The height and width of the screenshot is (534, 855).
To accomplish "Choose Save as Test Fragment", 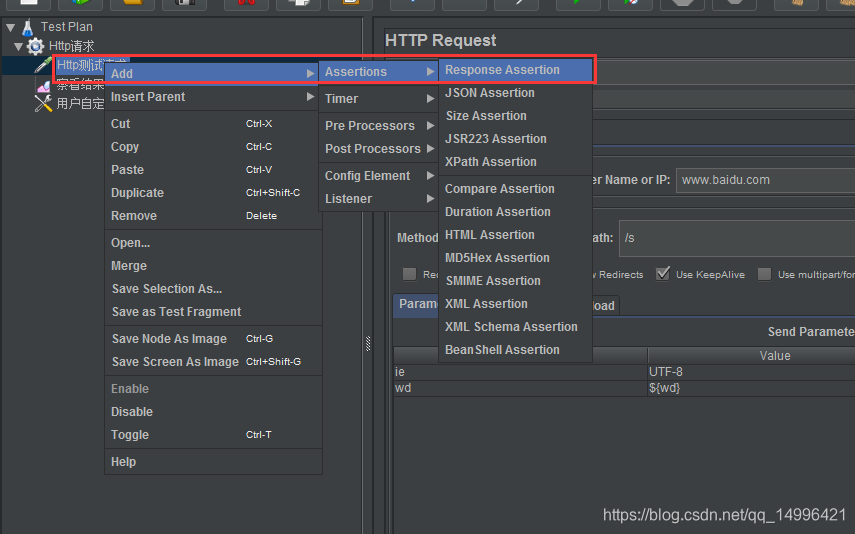I will point(212,311).
